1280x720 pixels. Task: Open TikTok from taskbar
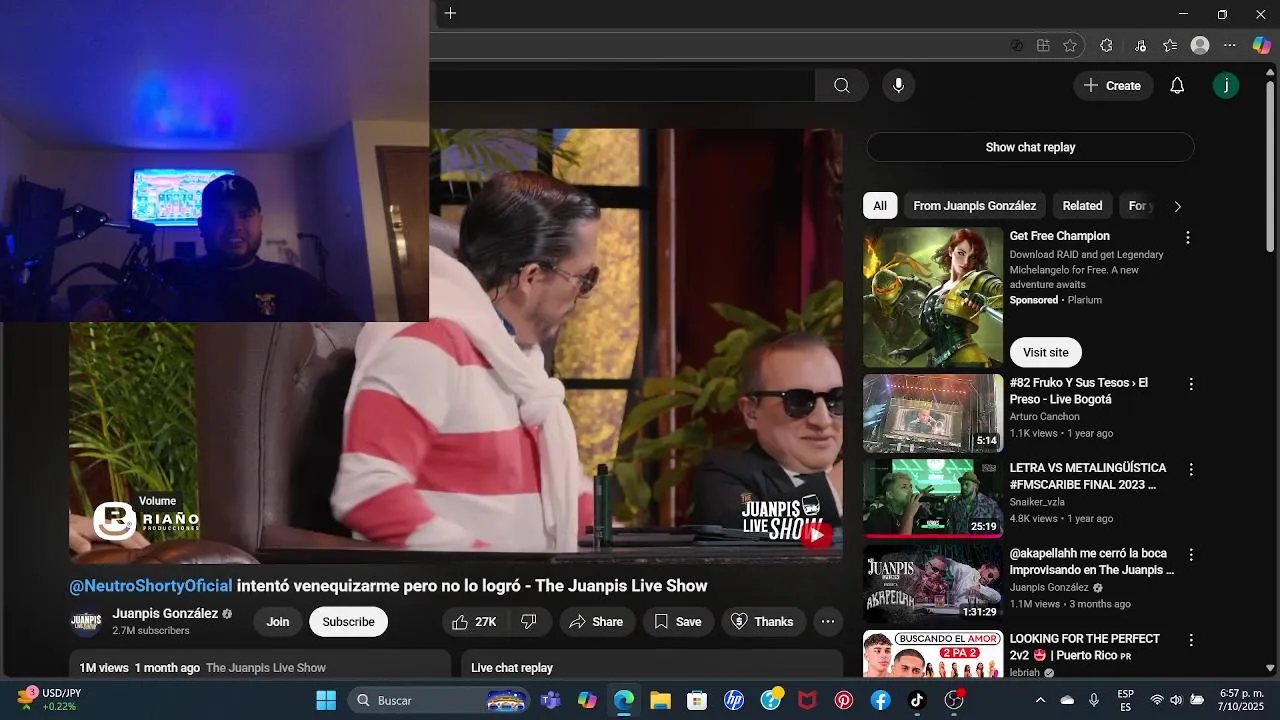pyautogui.click(x=917, y=700)
